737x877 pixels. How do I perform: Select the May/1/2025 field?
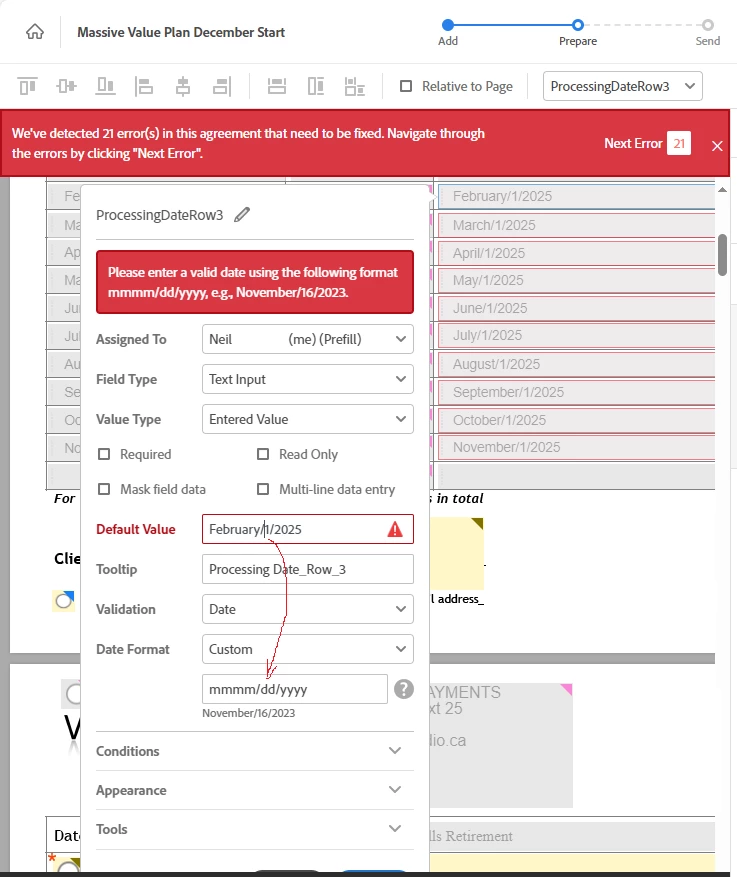577,280
